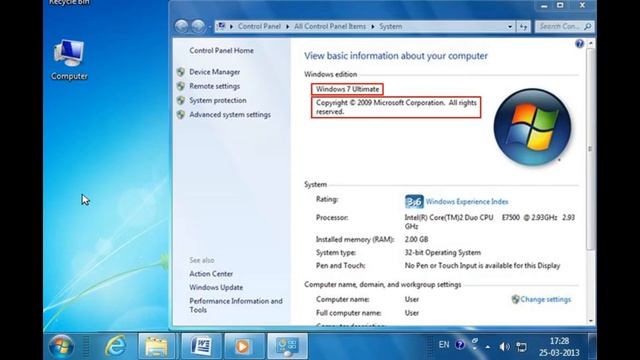Viewport: 640px width, 360px height.
Task: Open Windows Explorer folder on taskbar
Action: pyautogui.click(x=156, y=346)
